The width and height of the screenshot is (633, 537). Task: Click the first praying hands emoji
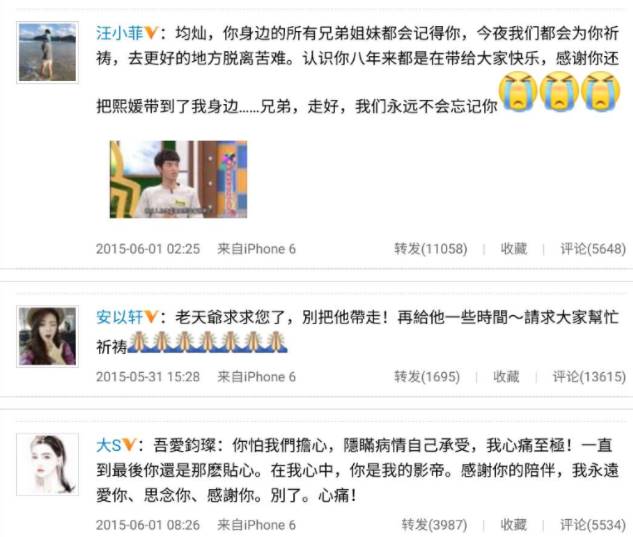pyautogui.click(x=138, y=342)
